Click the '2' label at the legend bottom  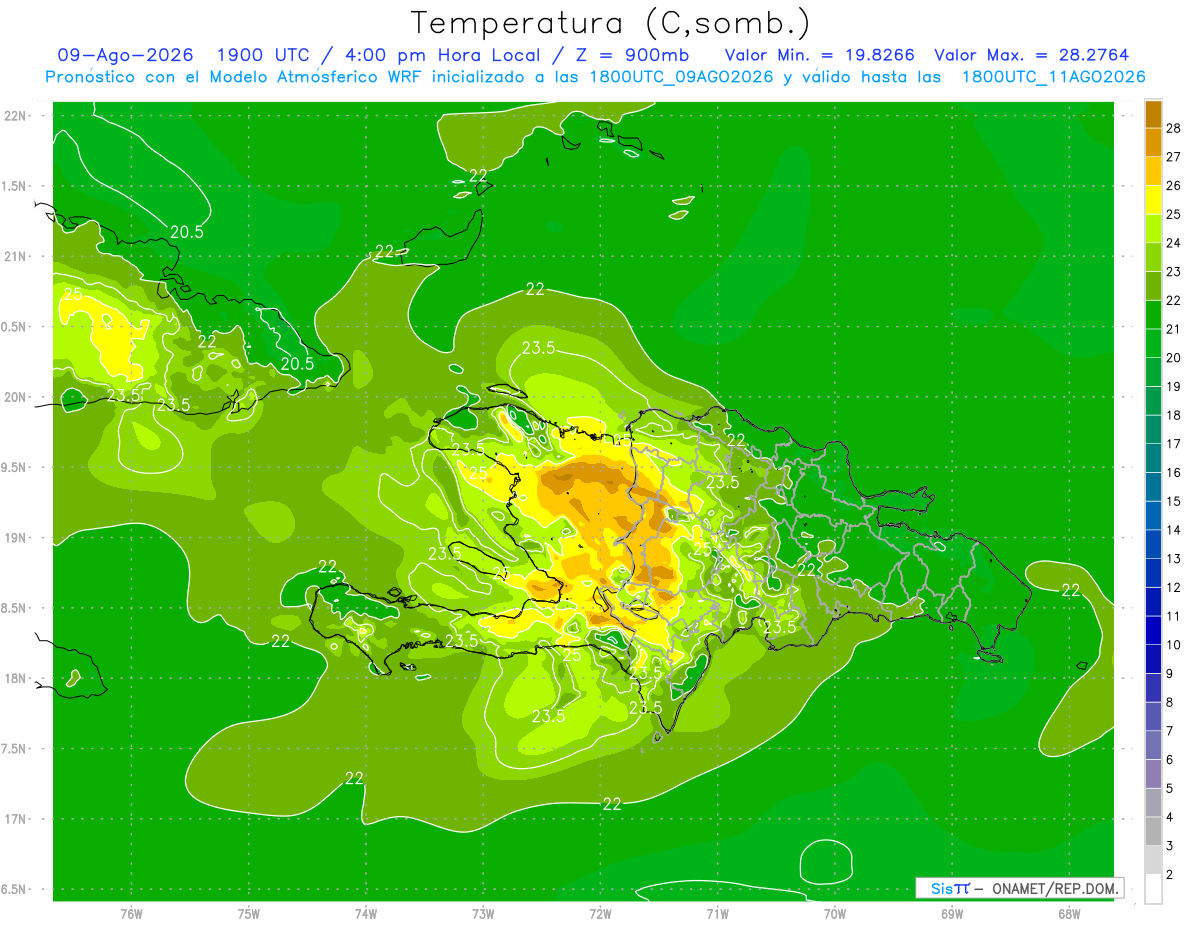(1171, 876)
